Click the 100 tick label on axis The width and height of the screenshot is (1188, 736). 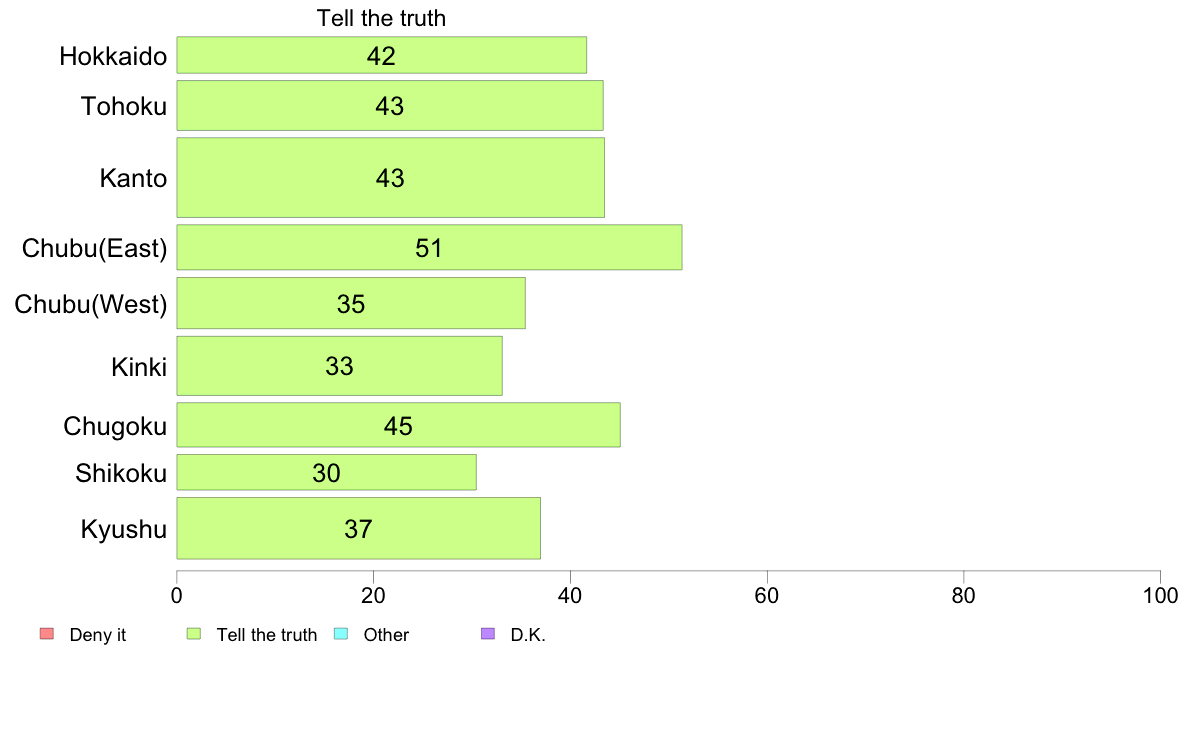[x=1160, y=596]
